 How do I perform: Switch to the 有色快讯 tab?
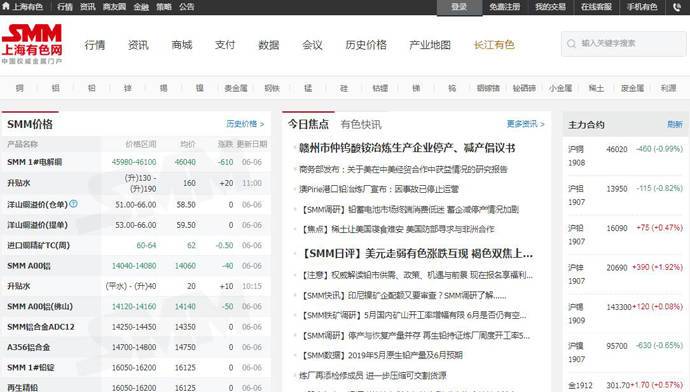(361, 125)
